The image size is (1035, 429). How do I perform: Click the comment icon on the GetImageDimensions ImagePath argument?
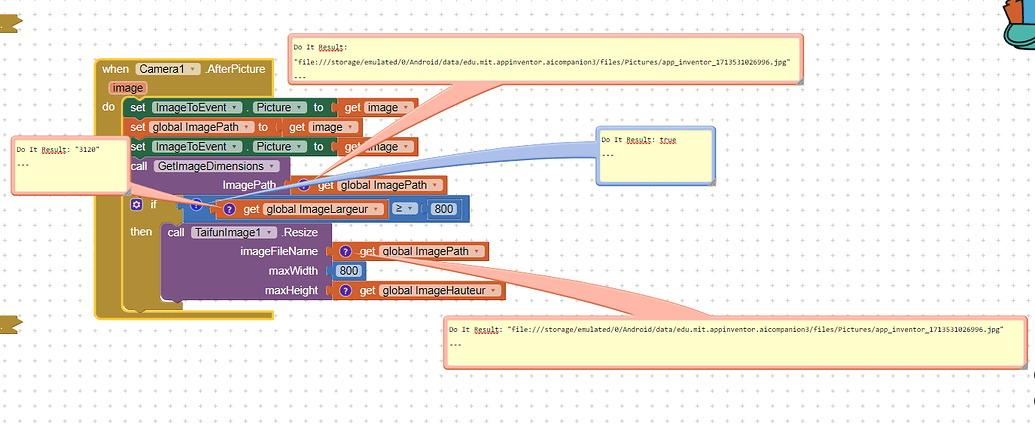[304, 185]
